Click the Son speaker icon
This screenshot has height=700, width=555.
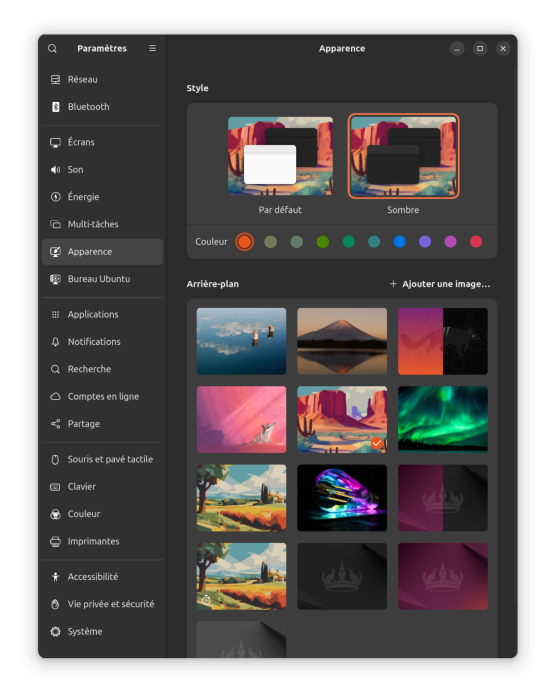pyautogui.click(x=55, y=170)
